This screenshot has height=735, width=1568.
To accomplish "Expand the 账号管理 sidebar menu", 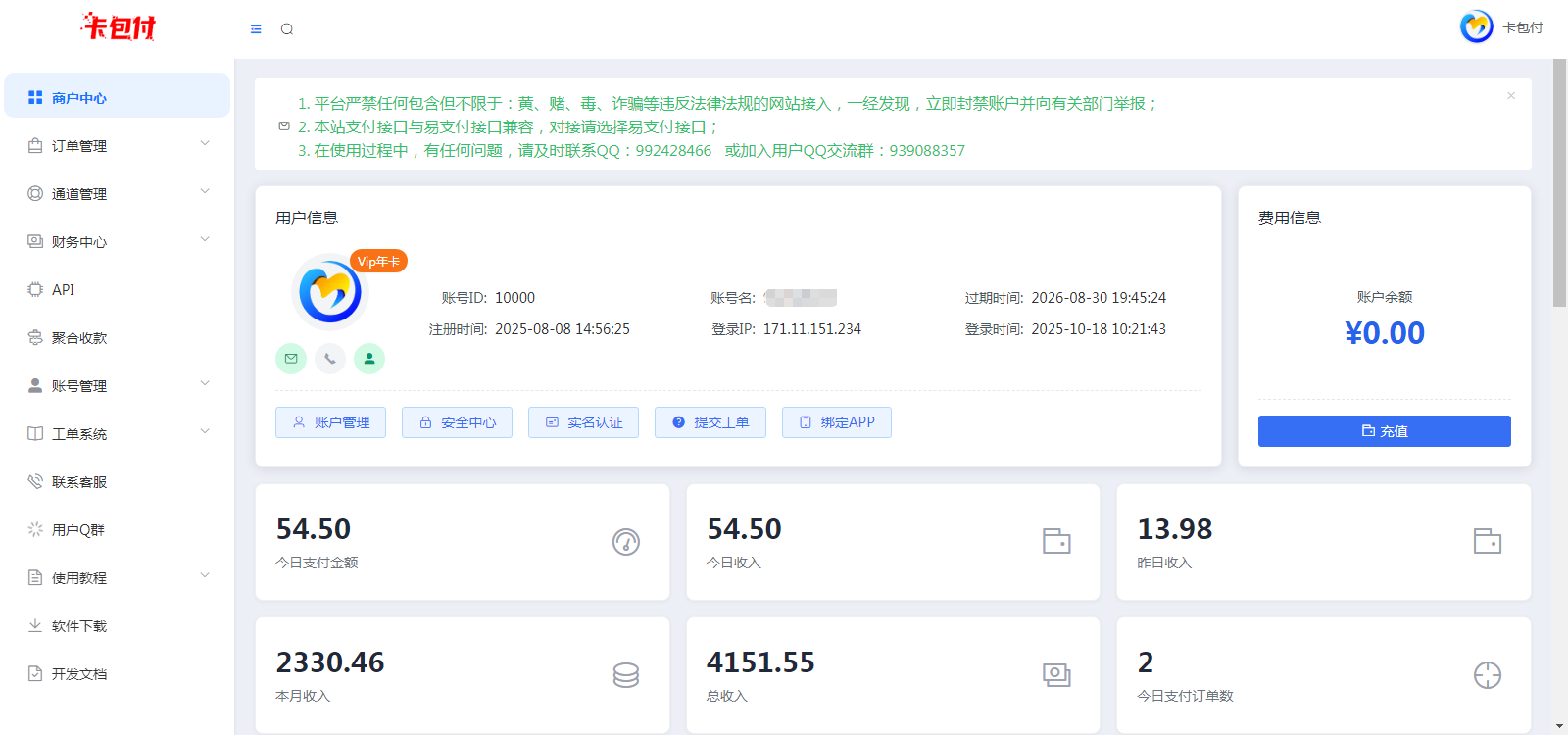I will 118,386.
